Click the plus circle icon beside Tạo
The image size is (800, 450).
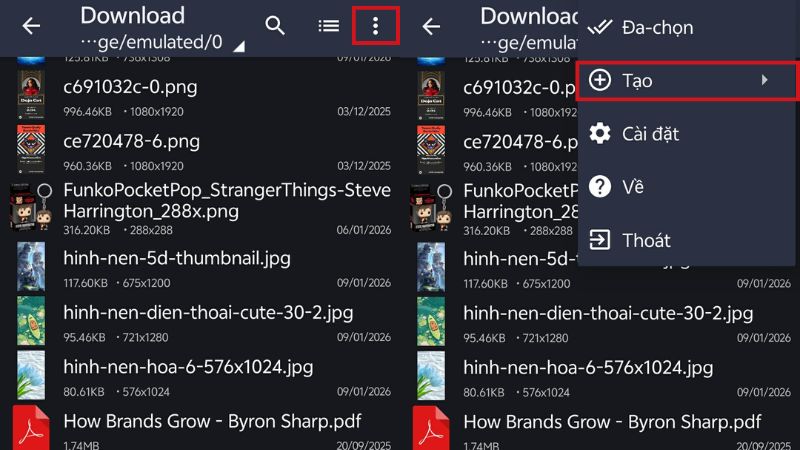(599, 80)
